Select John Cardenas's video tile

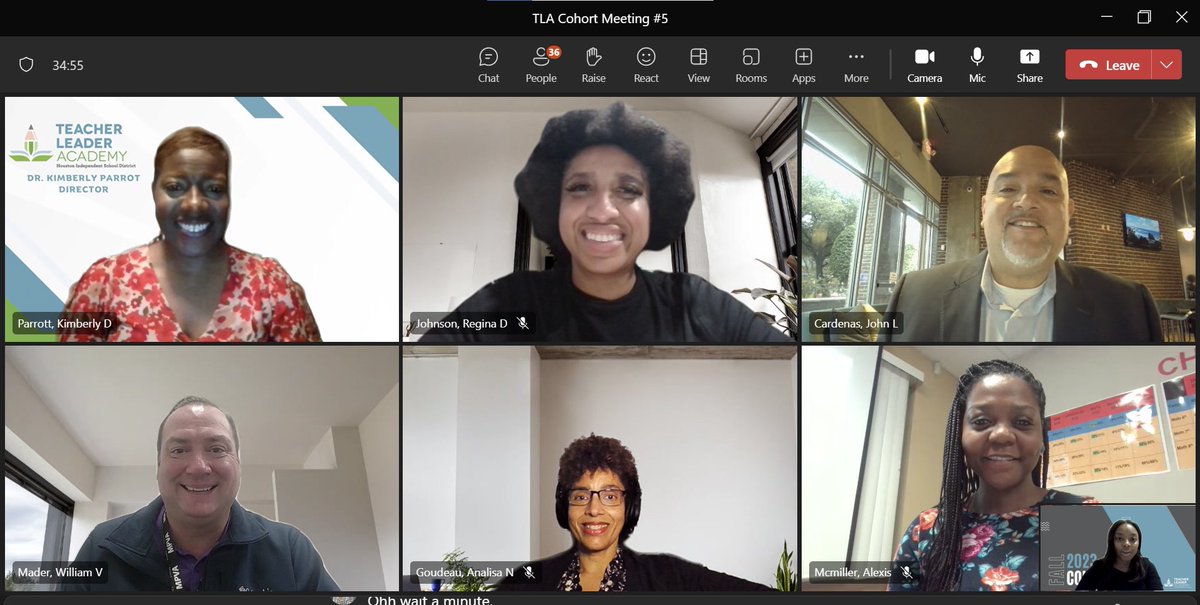[x=998, y=219]
